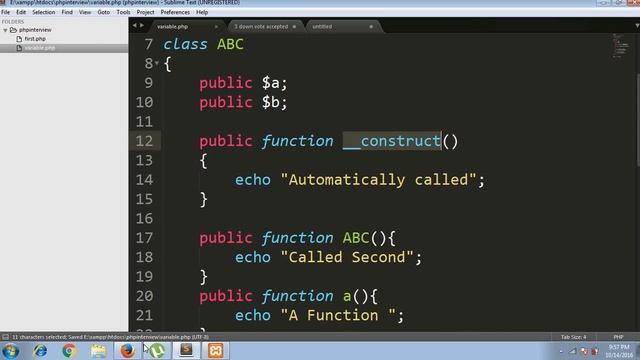Image resolution: width=640 pixels, height=360 pixels.
Task: Open the tab list dropdown arrow
Action: coord(637,26)
